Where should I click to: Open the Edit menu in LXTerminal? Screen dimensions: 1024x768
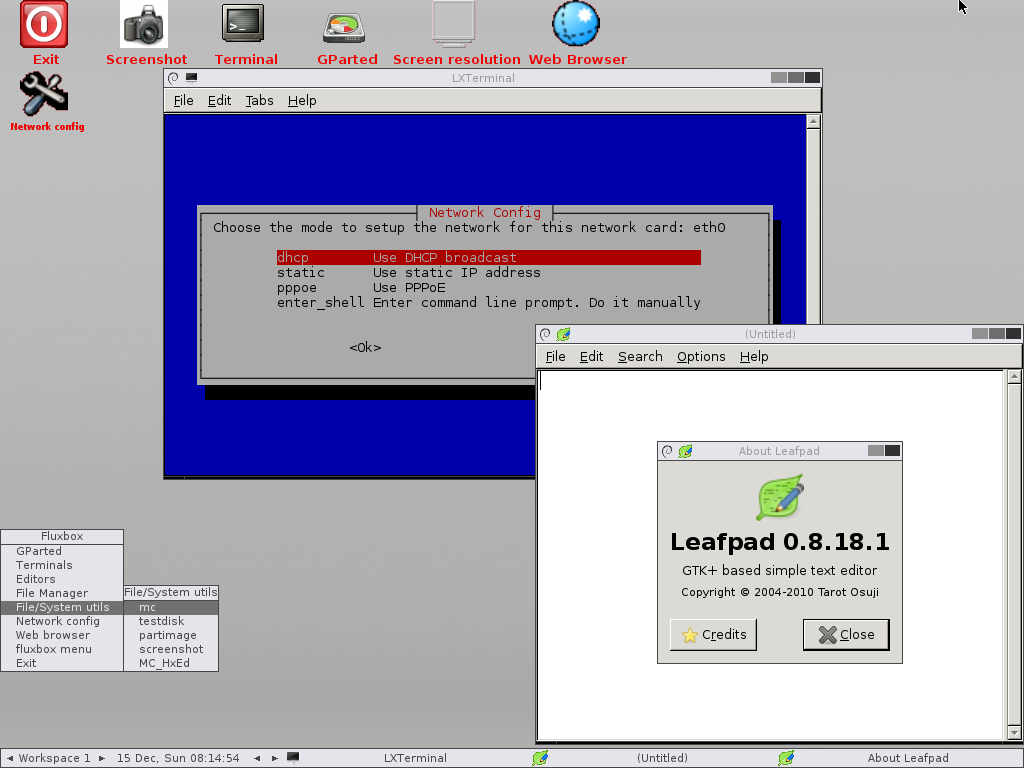pos(219,101)
